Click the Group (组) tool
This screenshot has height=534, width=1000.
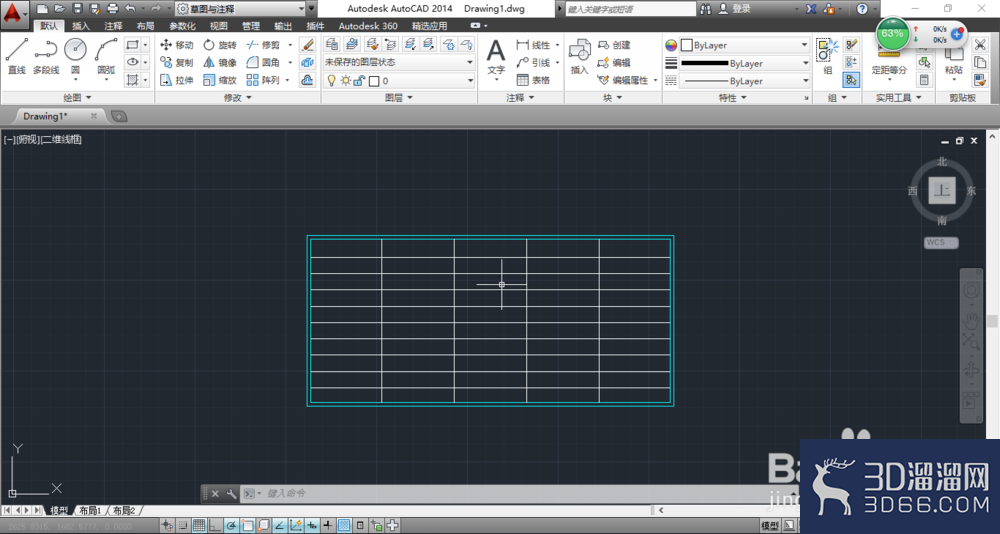pyautogui.click(x=828, y=56)
